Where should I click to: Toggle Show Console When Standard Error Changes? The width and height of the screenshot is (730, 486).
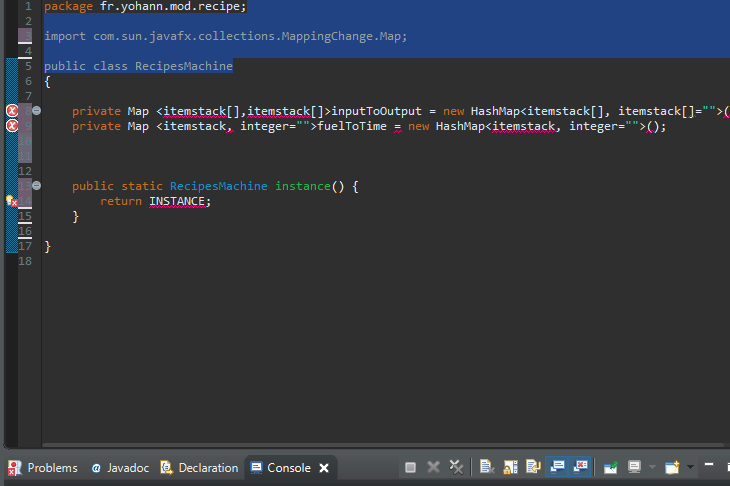(x=580, y=467)
